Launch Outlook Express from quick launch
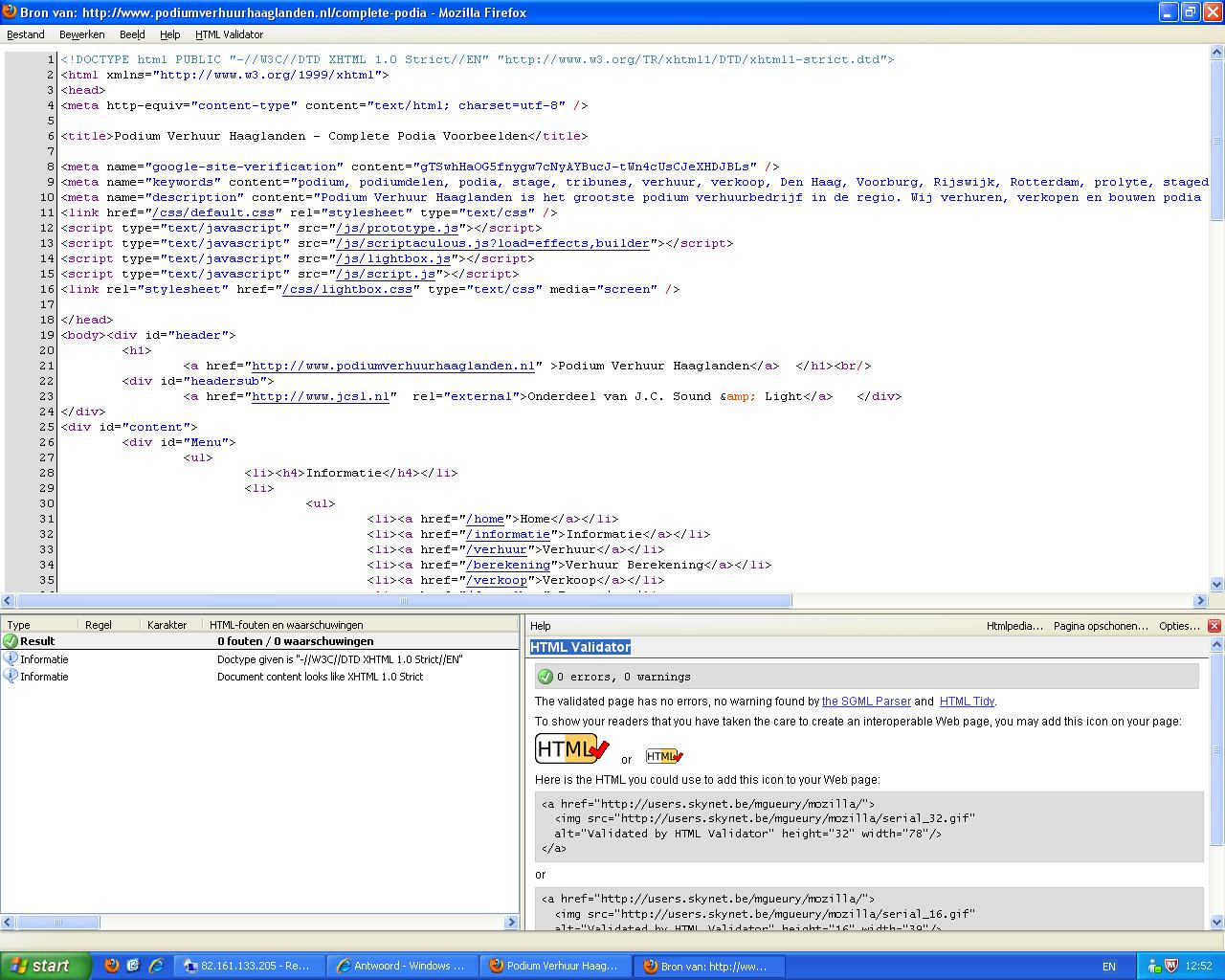1225x980 pixels. (x=133, y=966)
